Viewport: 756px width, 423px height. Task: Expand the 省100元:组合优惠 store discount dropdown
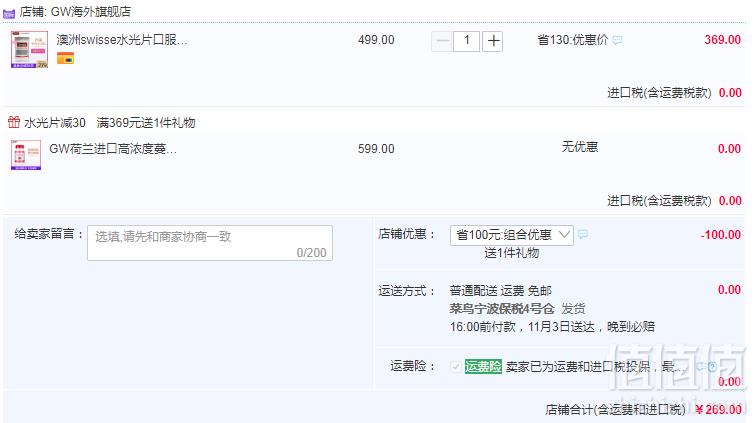click(x=512, y=235)
